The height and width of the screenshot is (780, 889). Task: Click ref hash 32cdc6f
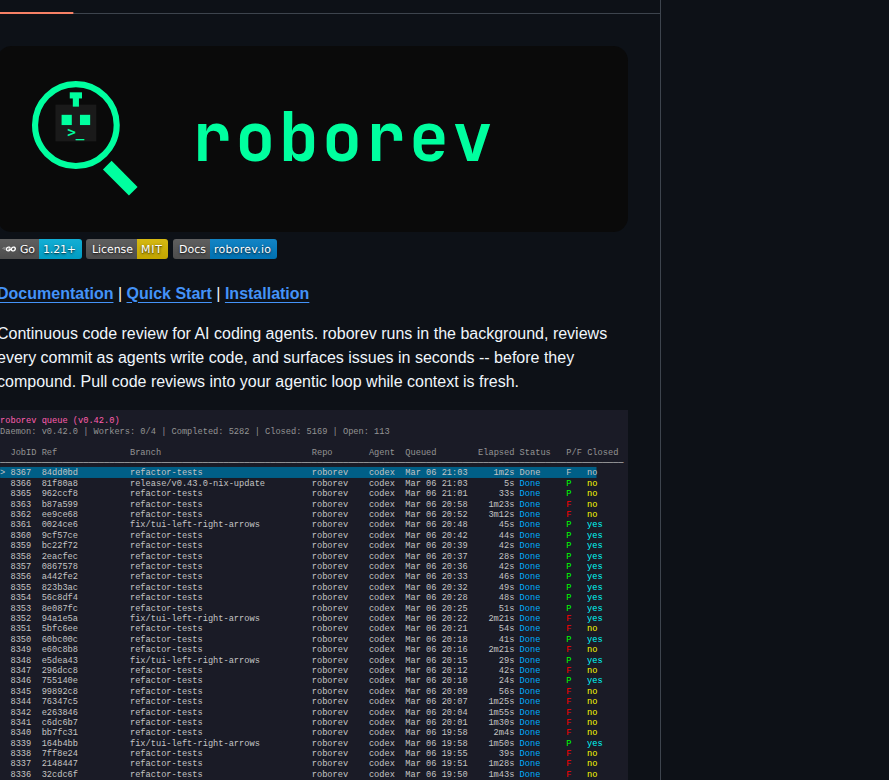60,774
